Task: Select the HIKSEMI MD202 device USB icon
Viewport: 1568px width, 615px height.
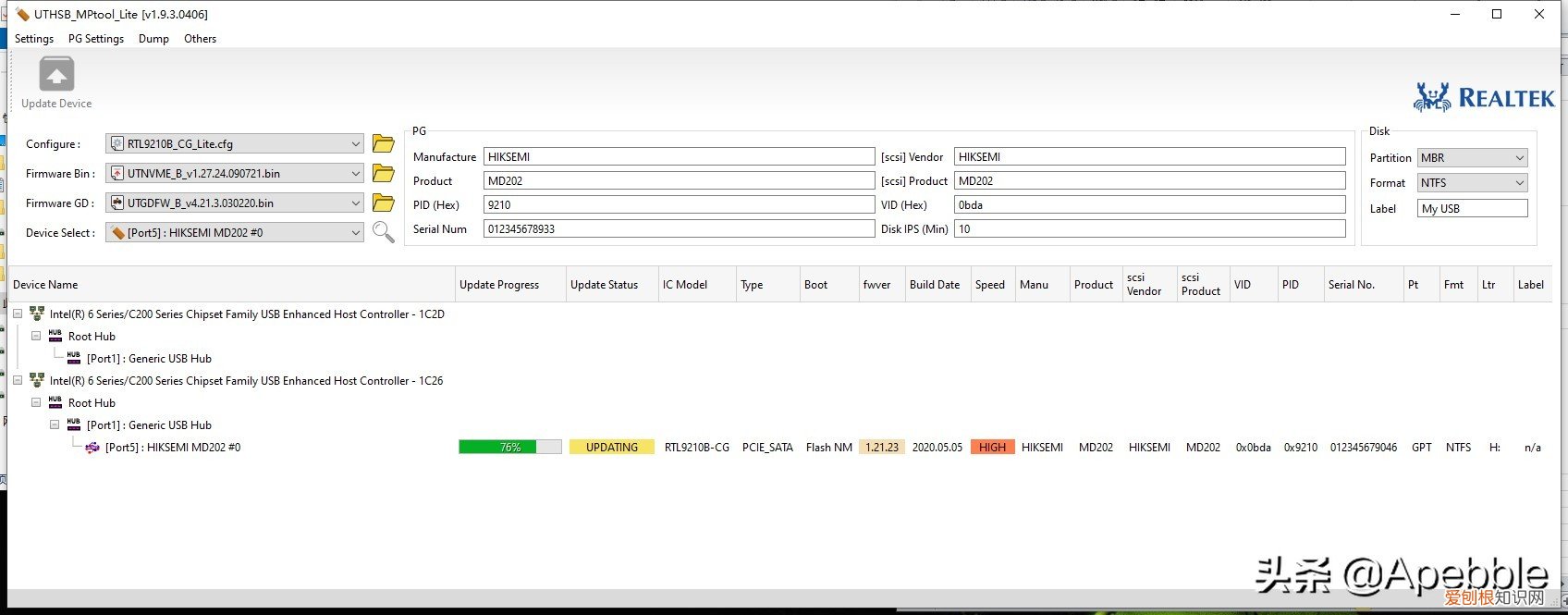Action: [92, 448]
